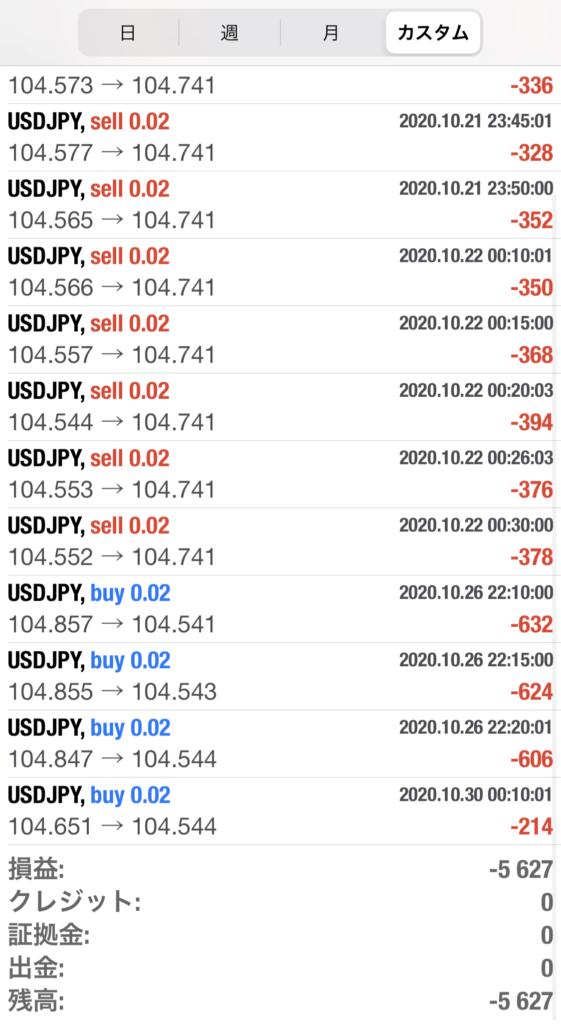Tap the 証拠金 margin summary row
The width and height of the screenshot is (561, 1024).
tap(280, 935)
